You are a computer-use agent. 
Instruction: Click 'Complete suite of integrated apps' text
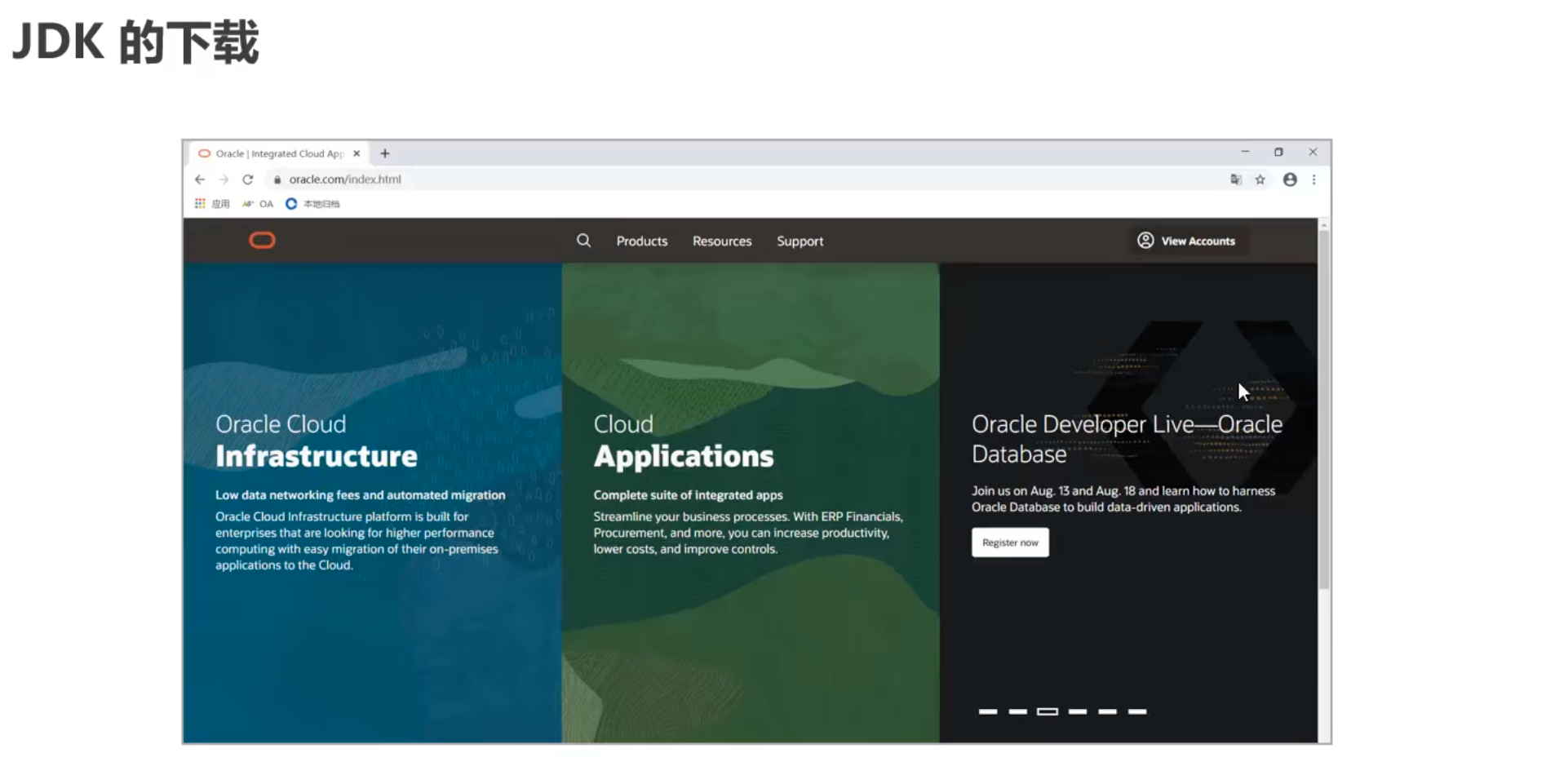click(688, 495)
